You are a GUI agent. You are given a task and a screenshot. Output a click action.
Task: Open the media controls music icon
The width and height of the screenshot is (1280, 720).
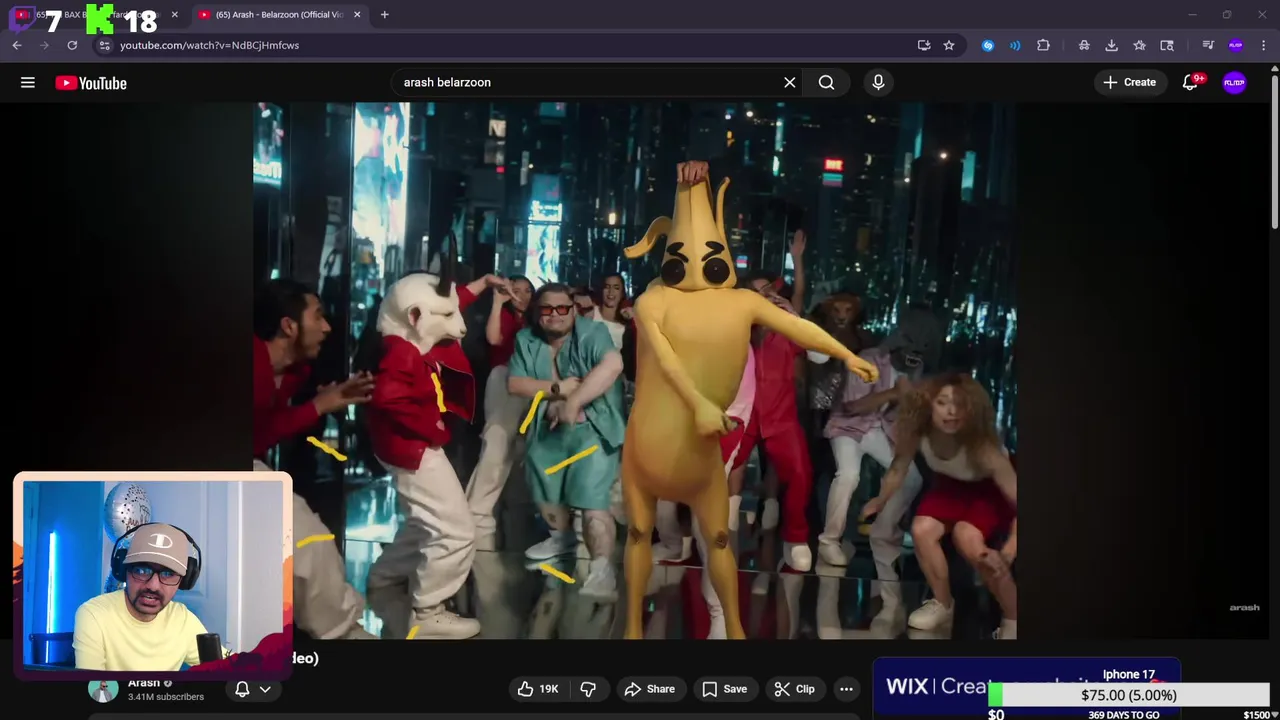pyautogui.click(x=1208, y=45)
